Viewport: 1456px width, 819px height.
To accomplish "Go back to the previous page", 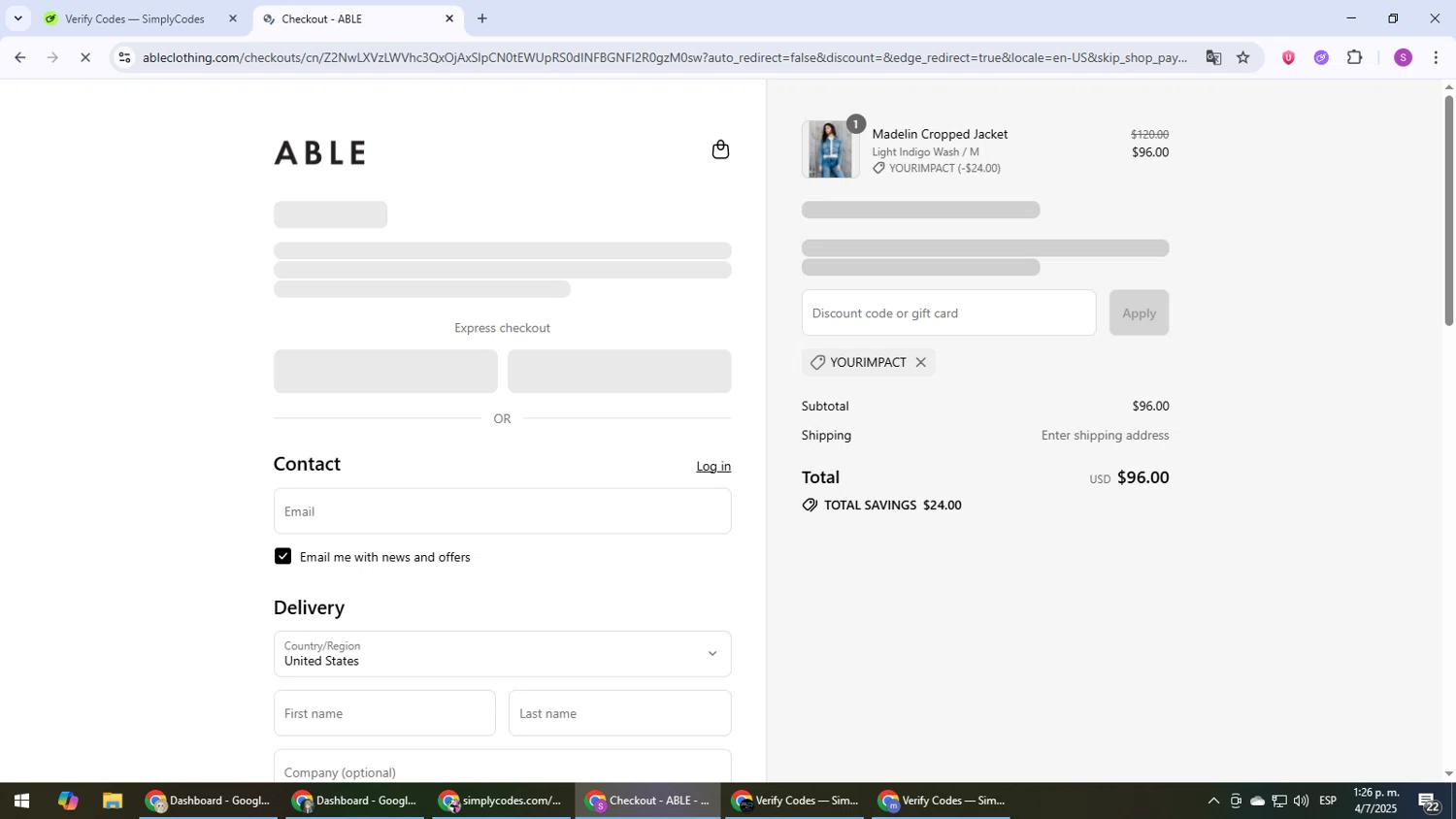I will point(19,57).
